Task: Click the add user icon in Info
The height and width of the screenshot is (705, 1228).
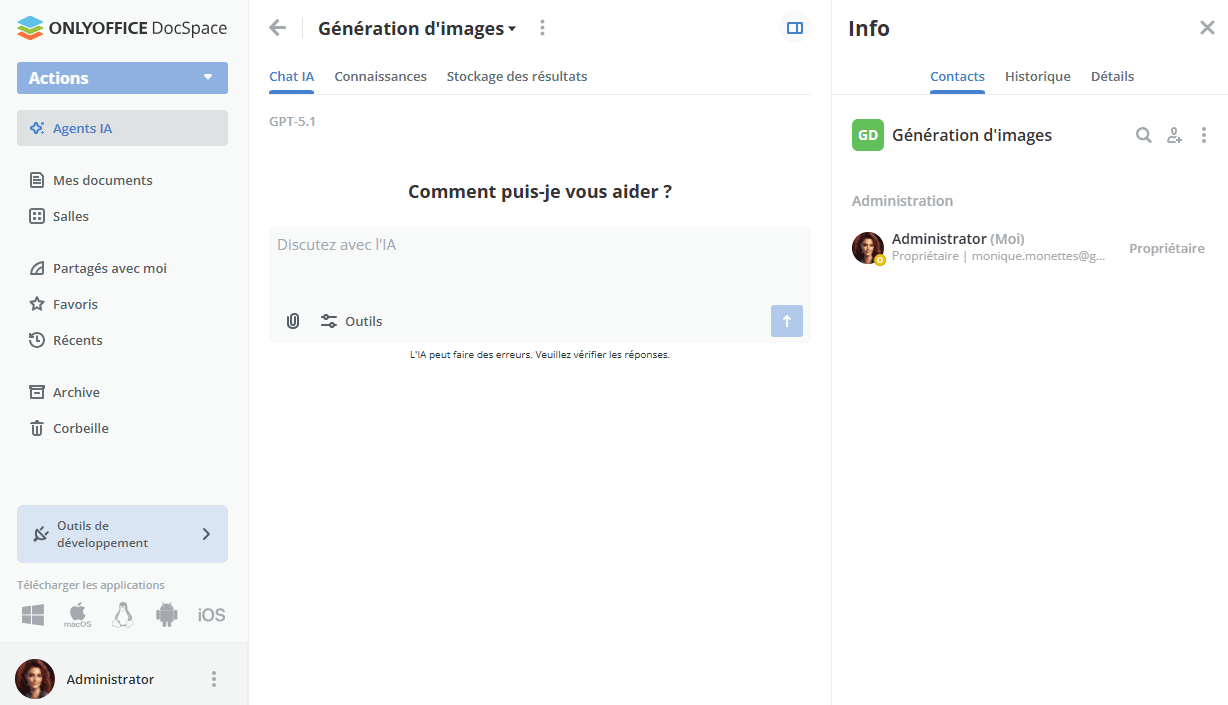Action: (x=1174, y=135)
